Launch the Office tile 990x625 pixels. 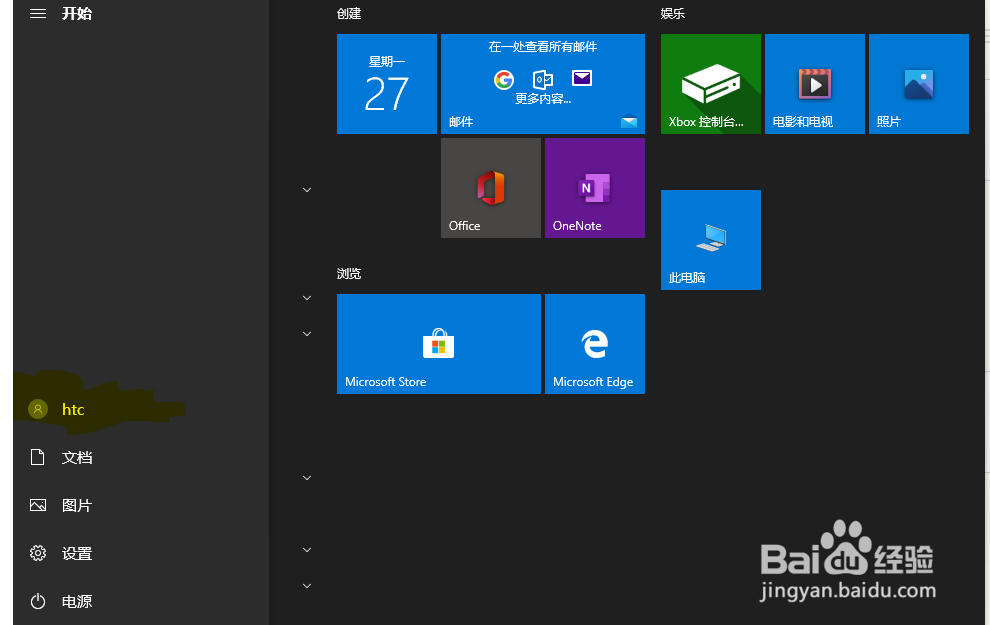click(x=491, y=188)
